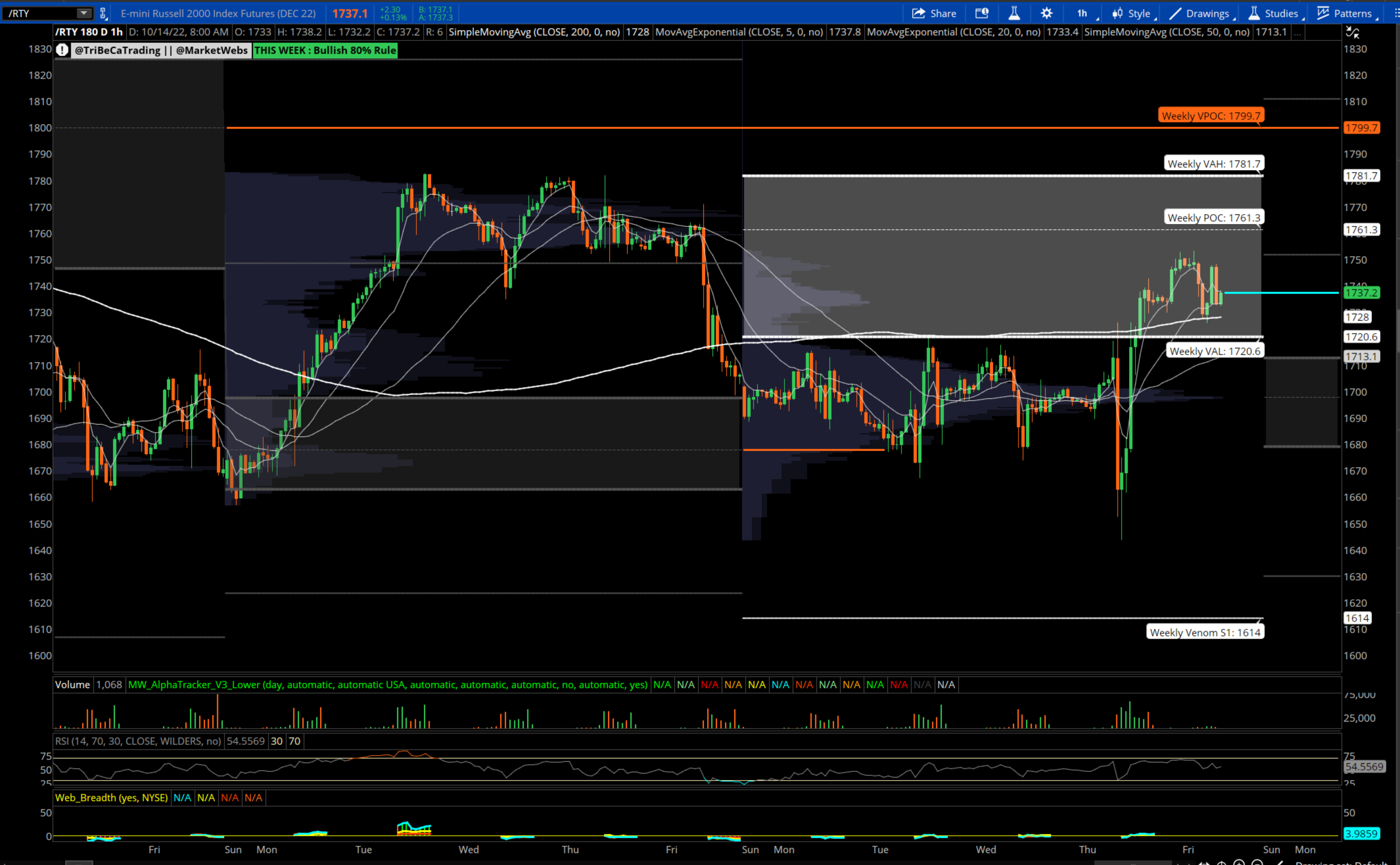Expand hidden study labels with the ellipsis
The height and width of the screenshot is (865, 1400).
[1297, 32]
